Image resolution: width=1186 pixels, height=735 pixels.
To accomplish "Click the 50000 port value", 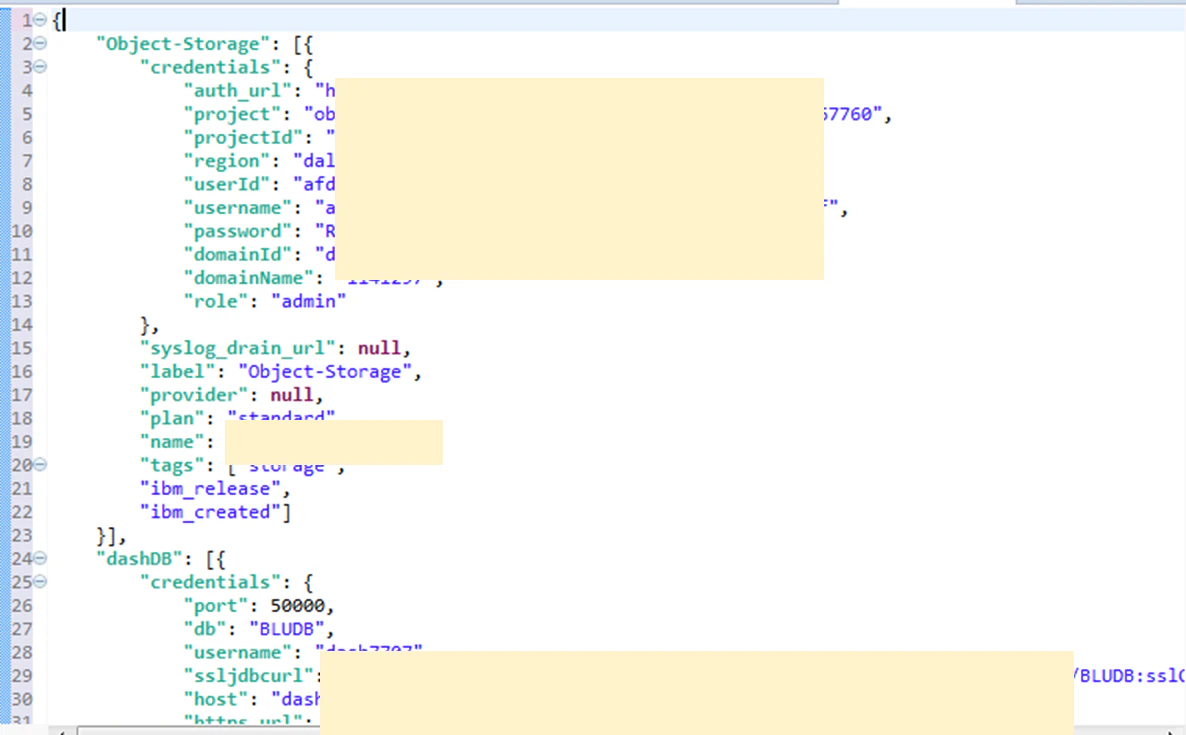I will click(x=298, y=606).
